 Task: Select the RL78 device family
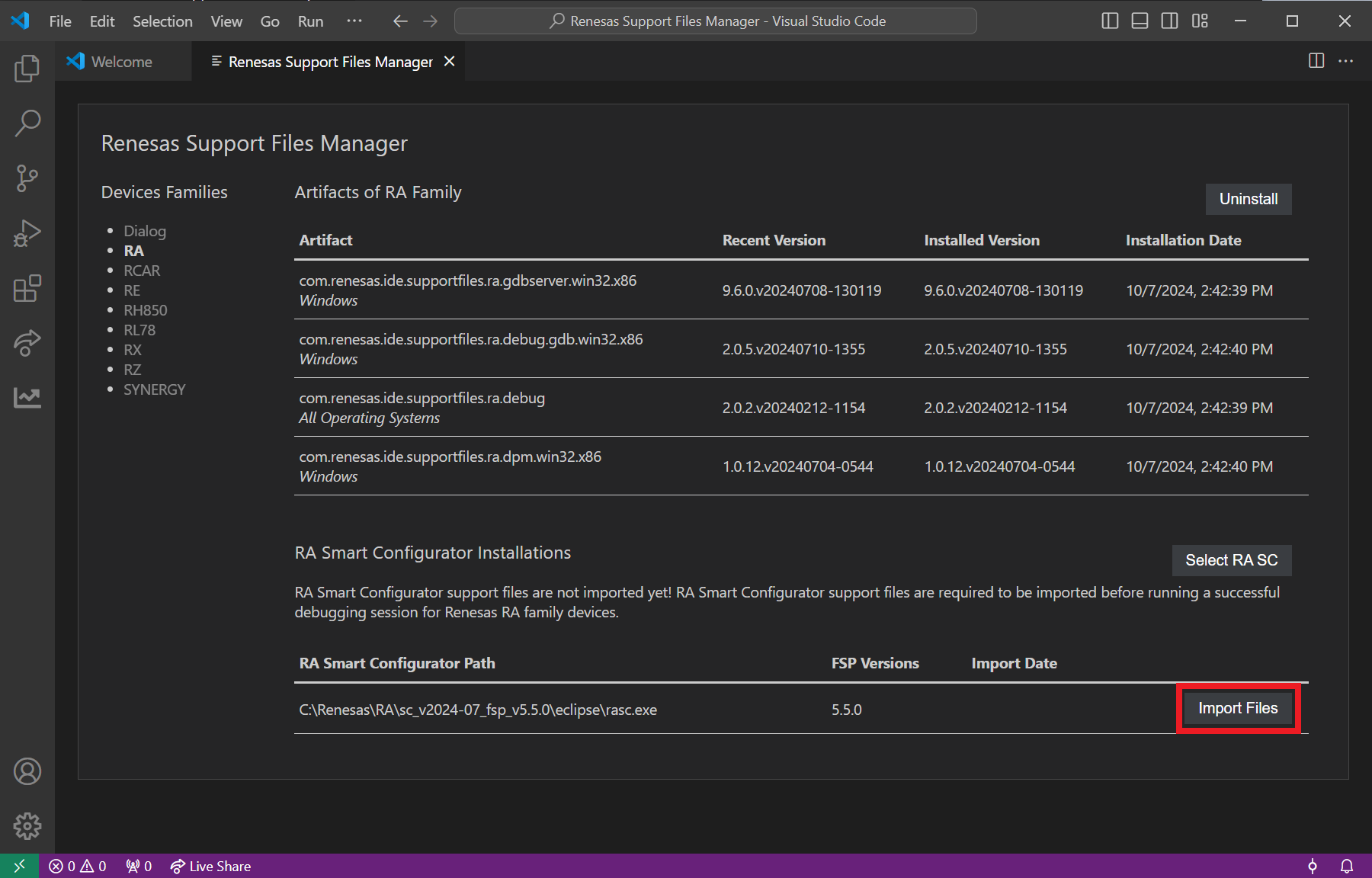pyautogui.click(x=139, y=330)
